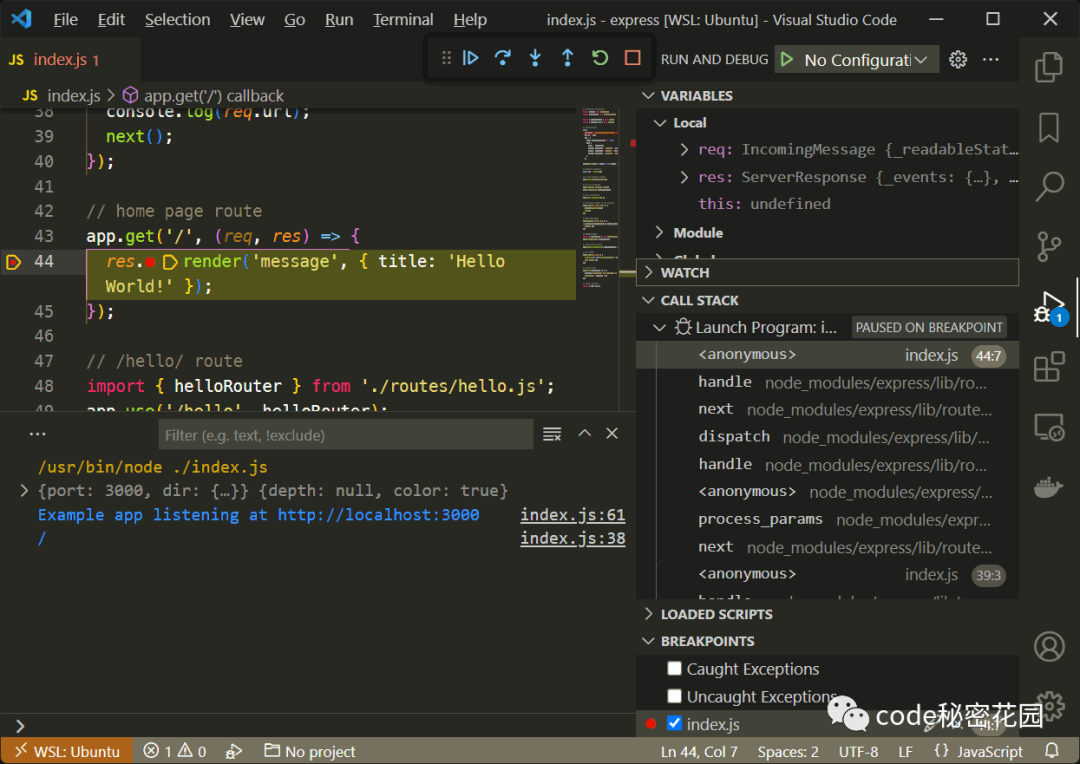
Task: Toggle the Caught Exceptions checkbox
Action: click(x=674, y=668)
